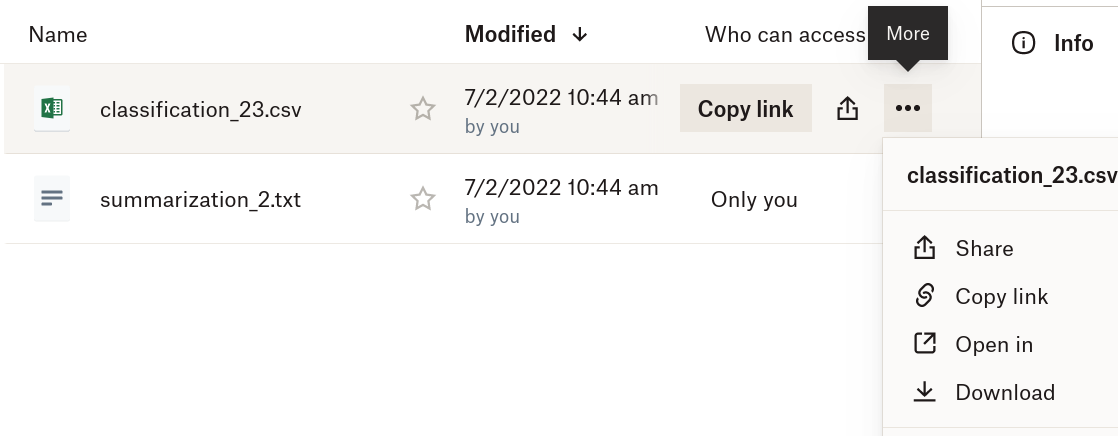Click the Copy link button
The width and height of the screenshot is (1118, 436).
[x=745, y=109]
